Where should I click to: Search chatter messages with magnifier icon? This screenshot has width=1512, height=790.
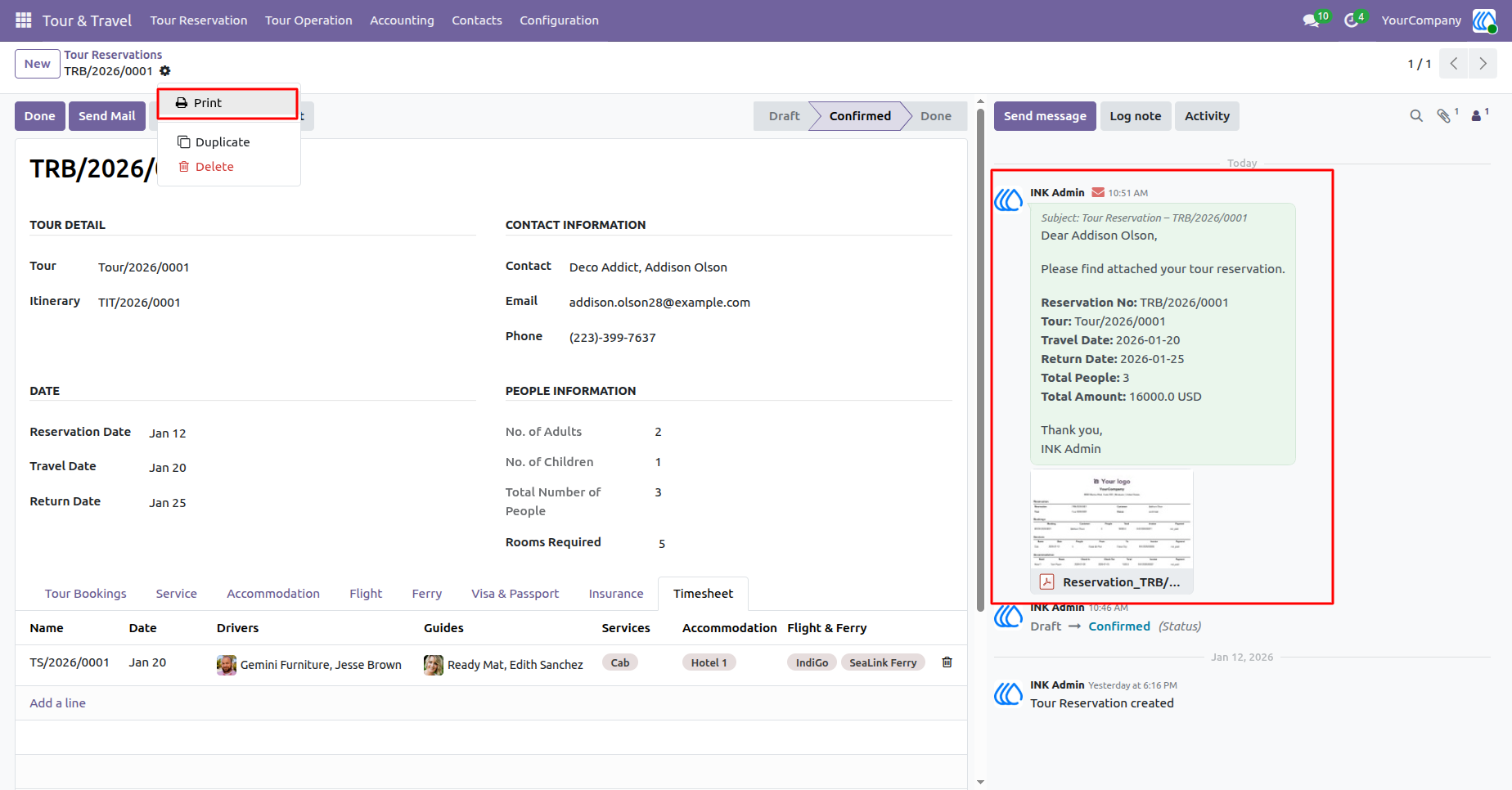point(1416,116)
